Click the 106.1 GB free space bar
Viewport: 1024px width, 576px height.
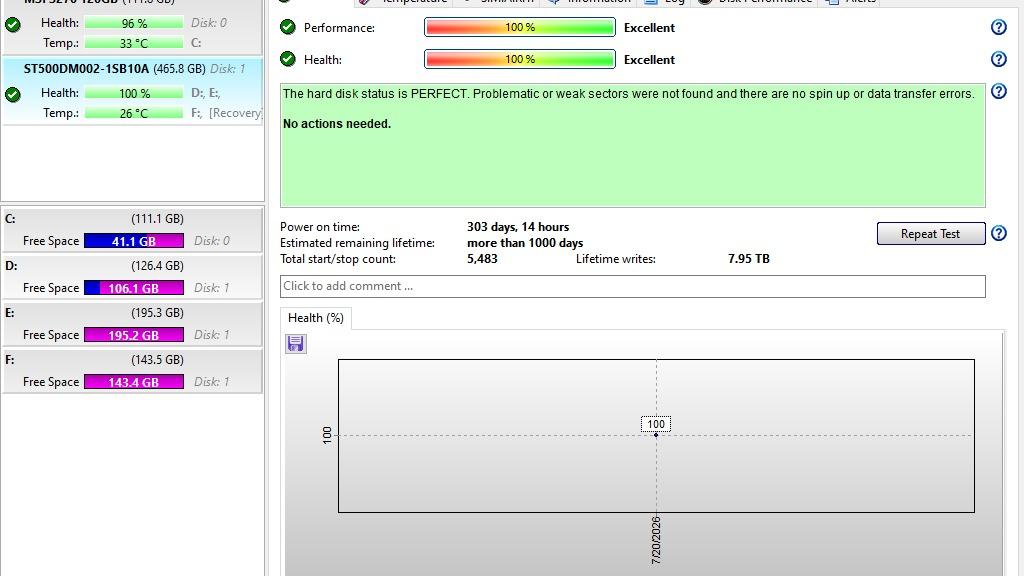pyautogui.click(x=134, y=288)
